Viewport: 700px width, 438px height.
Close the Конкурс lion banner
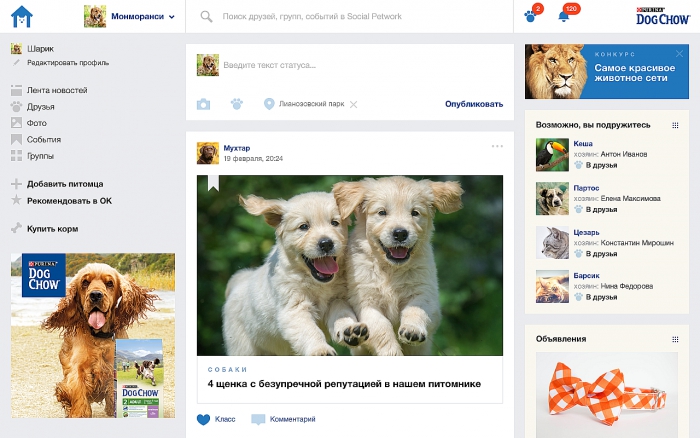point(679,54)
